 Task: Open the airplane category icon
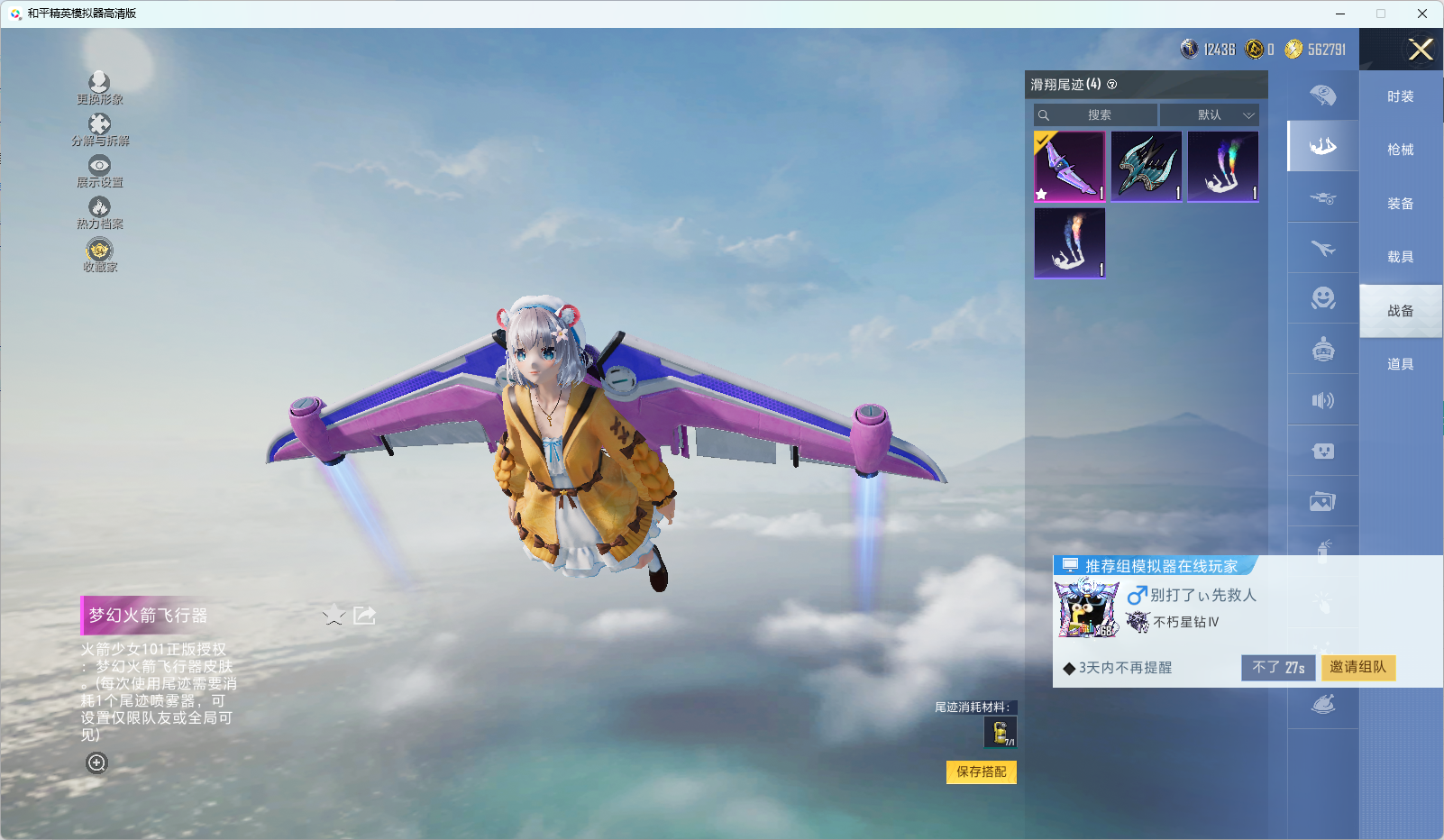coord(1323,248)
